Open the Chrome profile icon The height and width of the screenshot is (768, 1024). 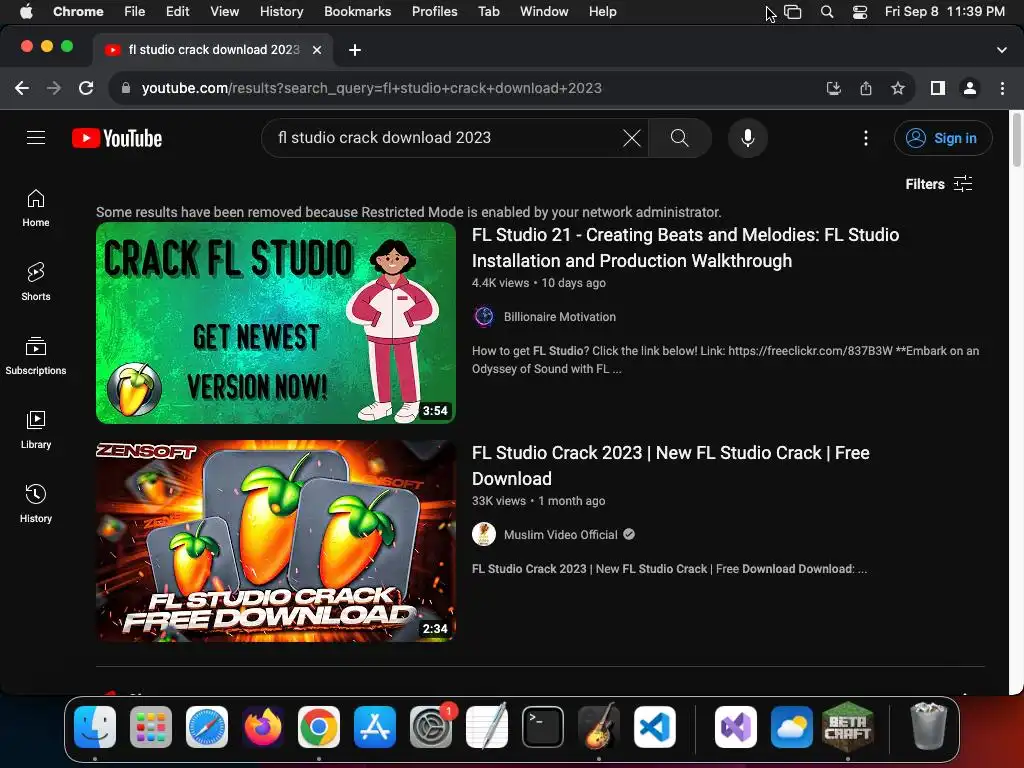[970, 88]
